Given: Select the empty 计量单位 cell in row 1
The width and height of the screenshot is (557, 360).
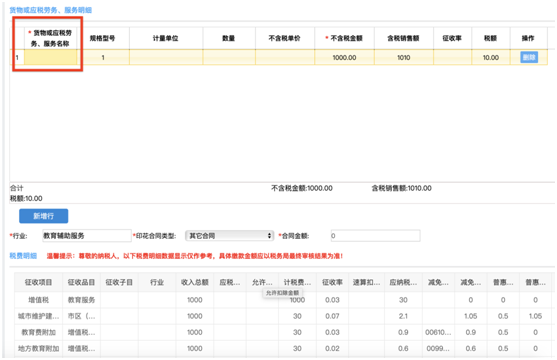Looking at the screenshot, I should click(166, 57).
